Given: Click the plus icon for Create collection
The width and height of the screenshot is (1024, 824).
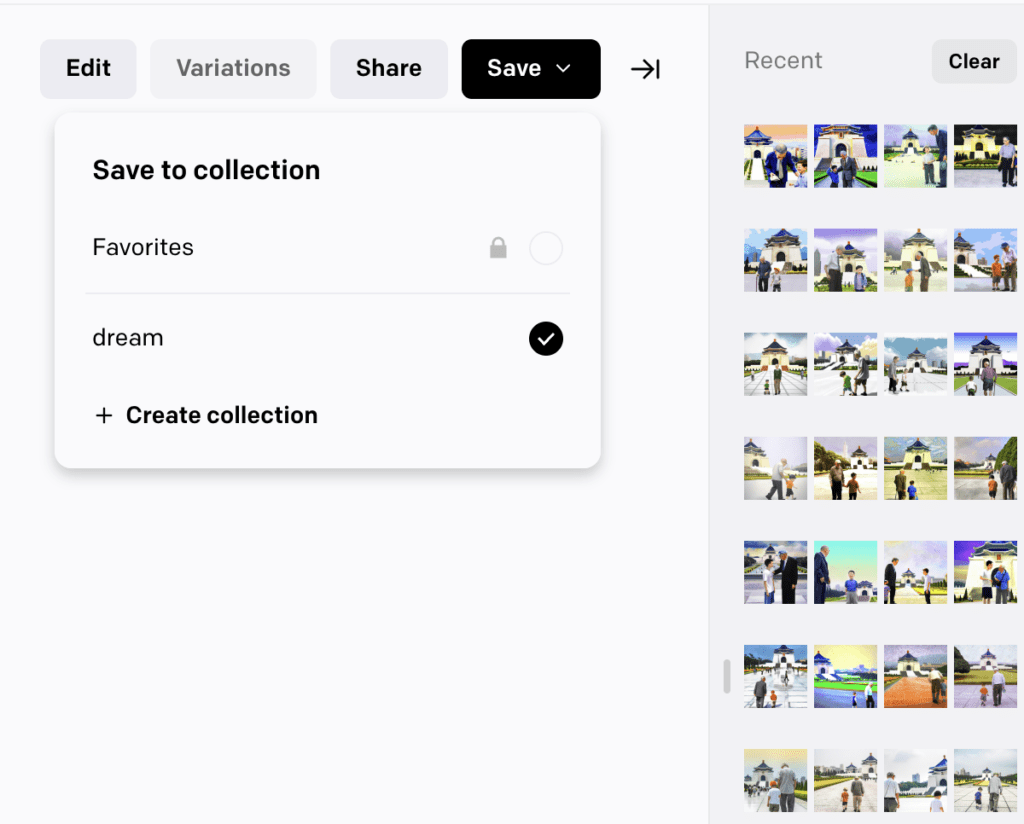Looking at the screenshot, I should (x=103, y=416).
